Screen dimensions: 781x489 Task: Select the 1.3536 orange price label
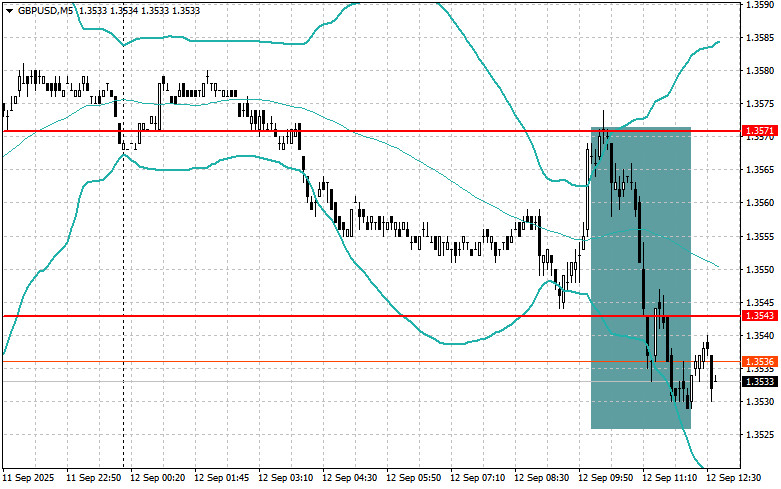pyautogui.click(x=760, y=362)
